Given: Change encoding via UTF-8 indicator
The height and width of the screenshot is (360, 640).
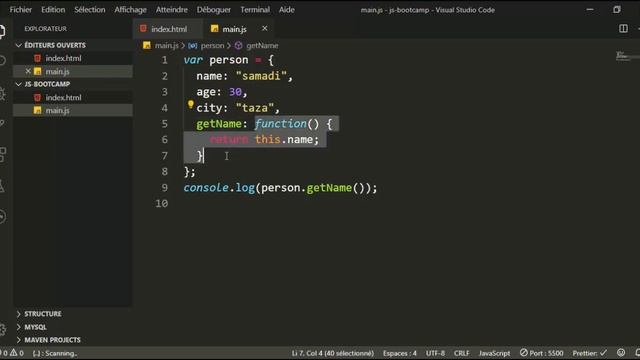Looking at the screenshot, I should 436,353.
